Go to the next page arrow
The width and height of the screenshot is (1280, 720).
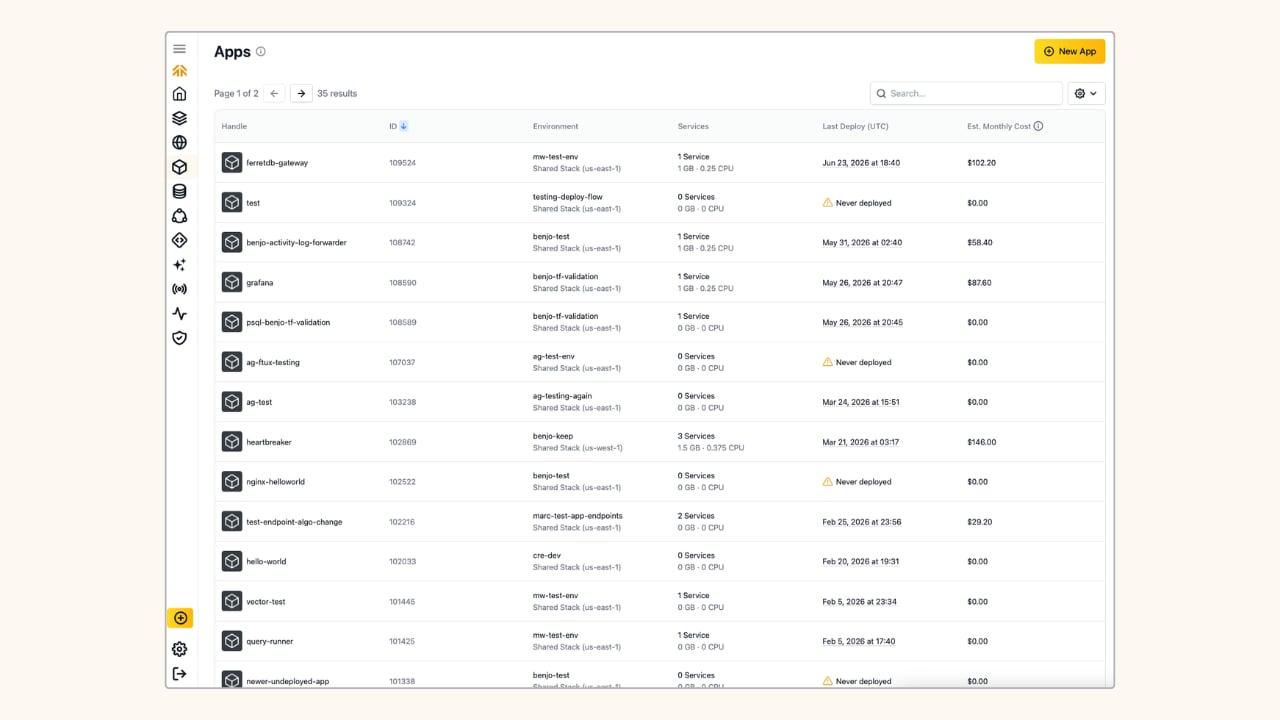pos(301,93)
